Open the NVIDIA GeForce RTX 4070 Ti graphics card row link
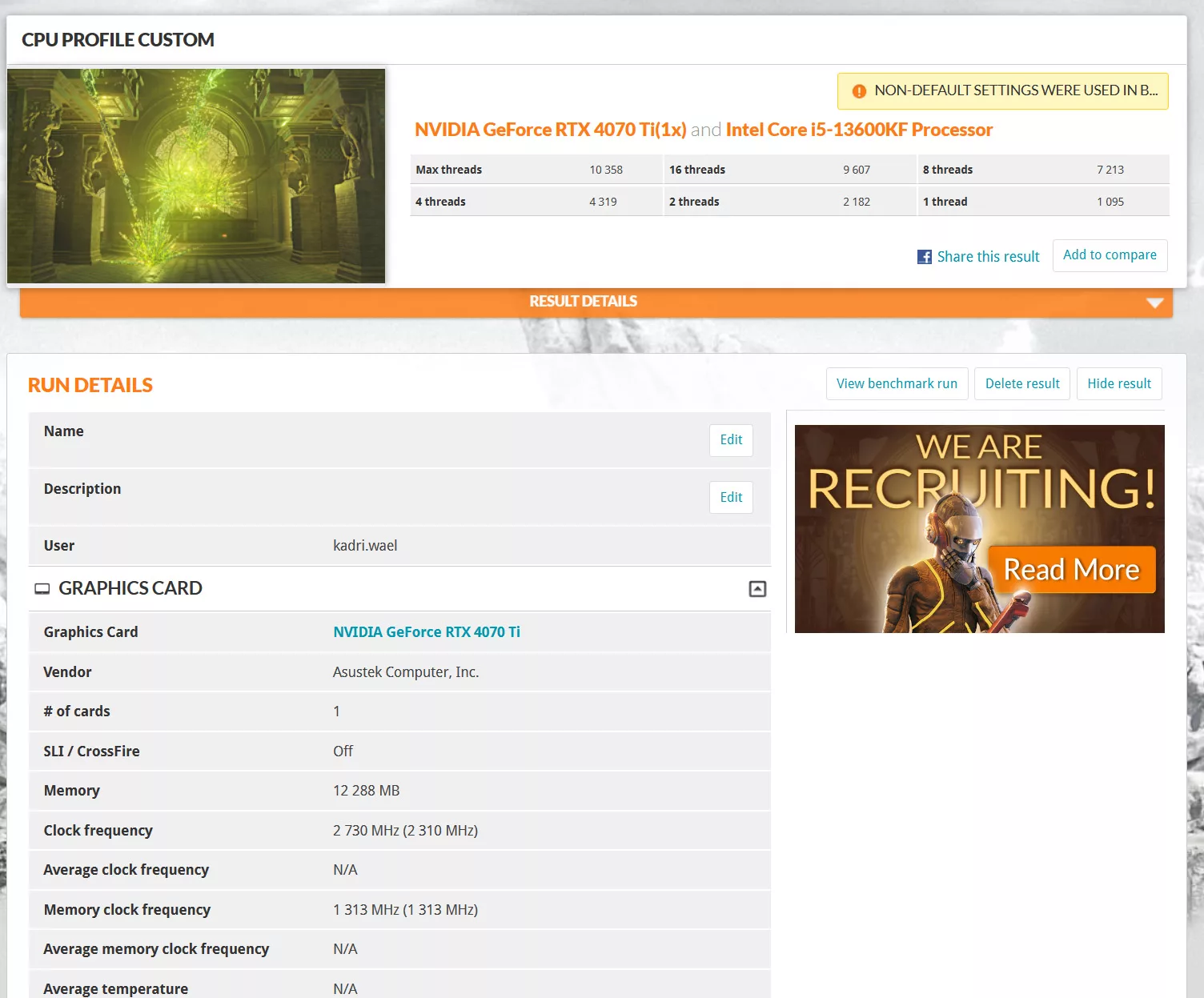This screenshot has width=1204, height=998. point(427,632)
